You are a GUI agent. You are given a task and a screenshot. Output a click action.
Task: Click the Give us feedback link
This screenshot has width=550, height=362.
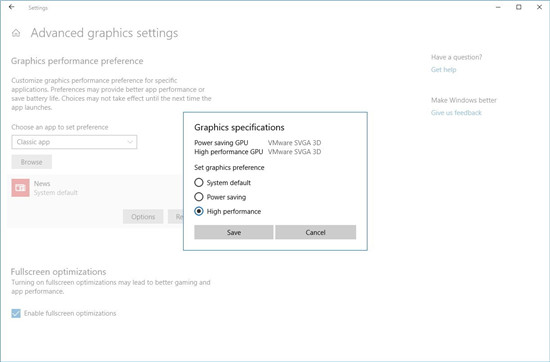coord(456,113)
